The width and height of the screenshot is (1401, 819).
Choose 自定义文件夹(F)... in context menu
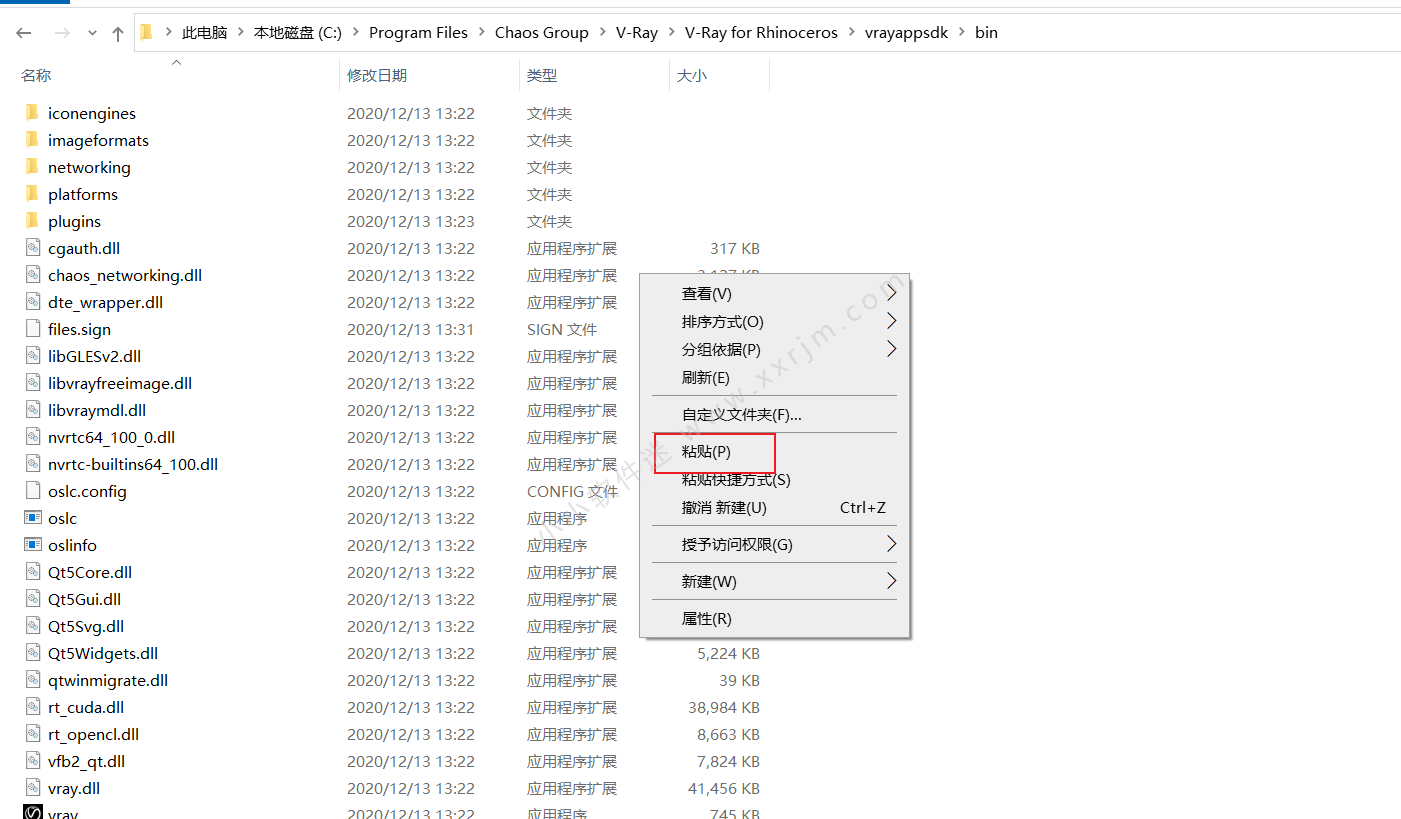(774, 415)
